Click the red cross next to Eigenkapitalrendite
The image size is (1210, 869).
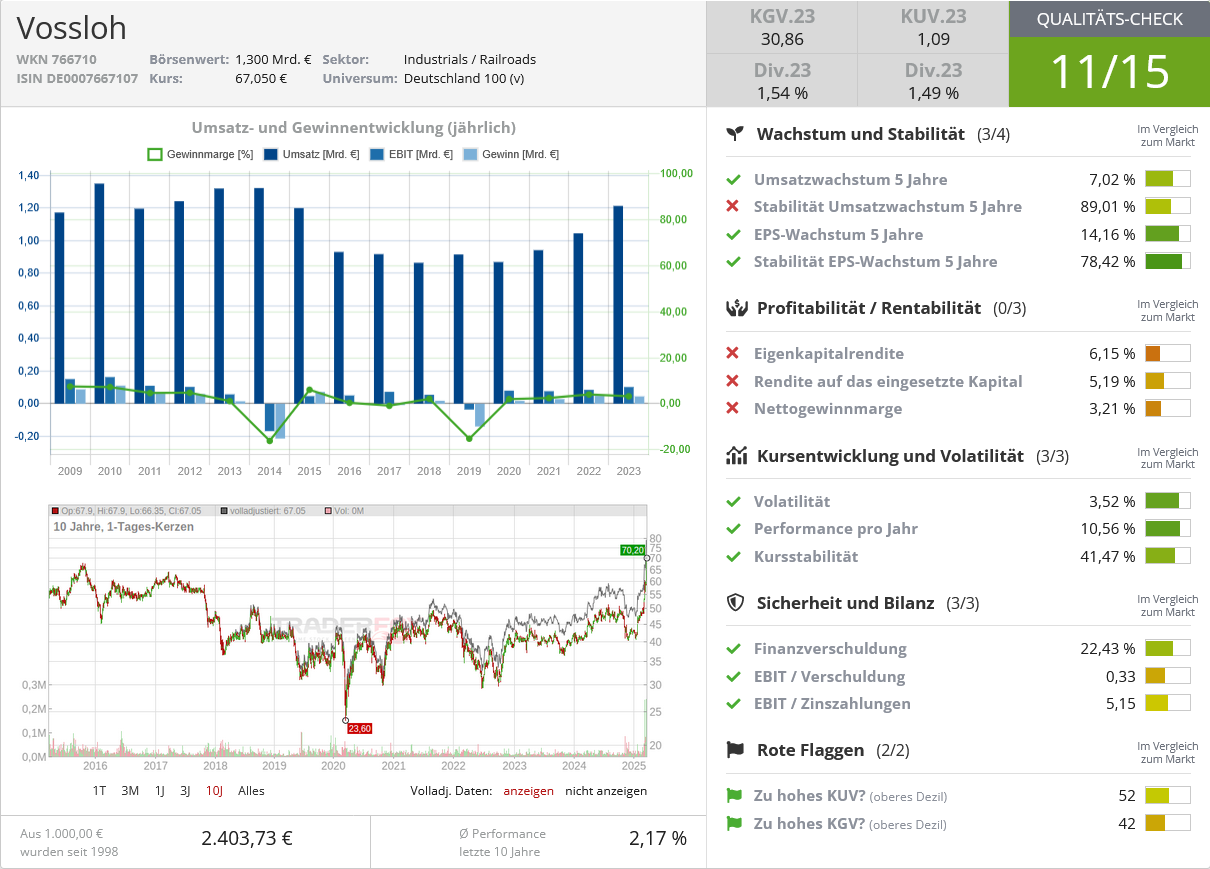733,354
